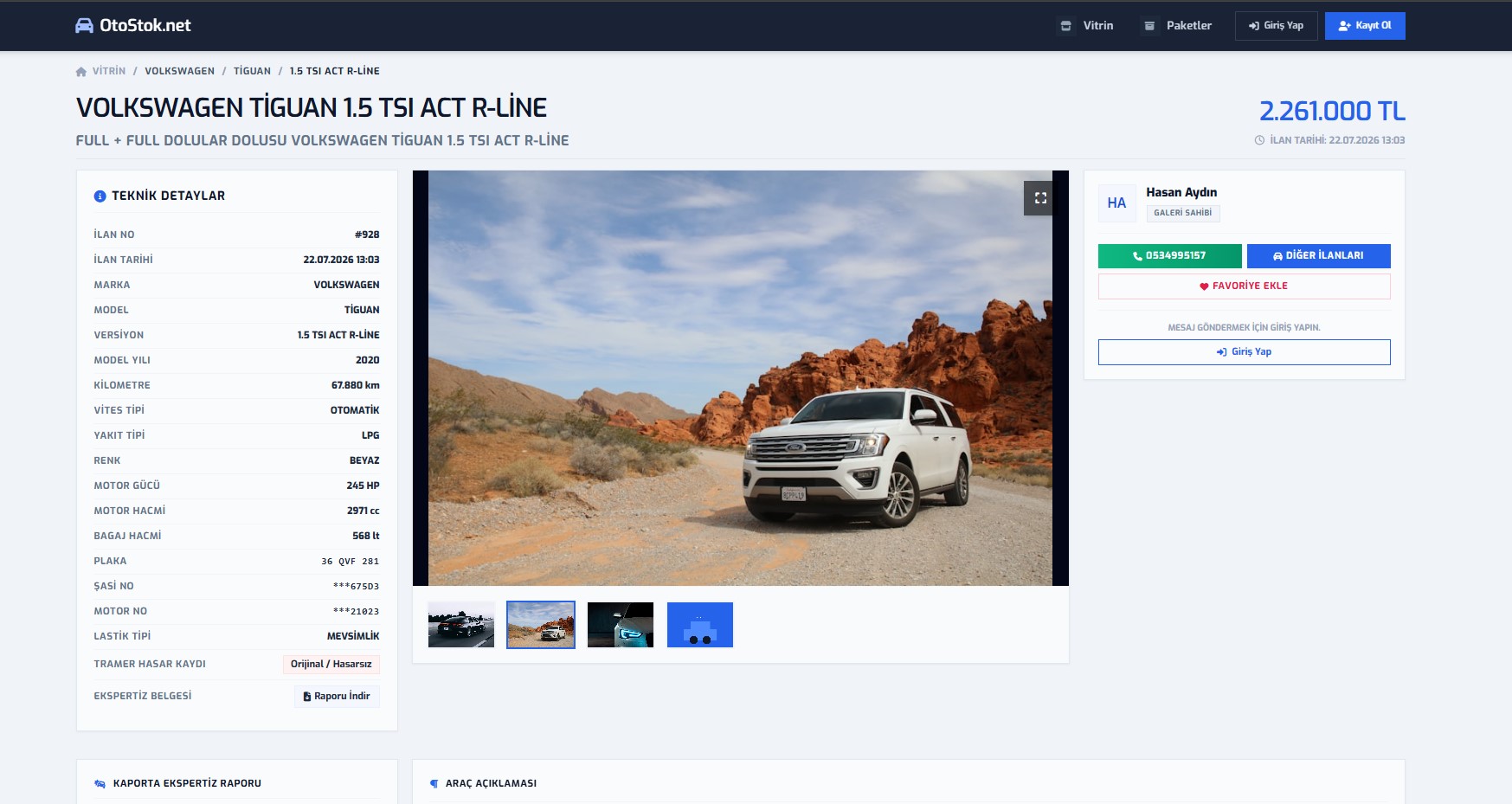Call the seller number 0534995157

pos(1169,256)
